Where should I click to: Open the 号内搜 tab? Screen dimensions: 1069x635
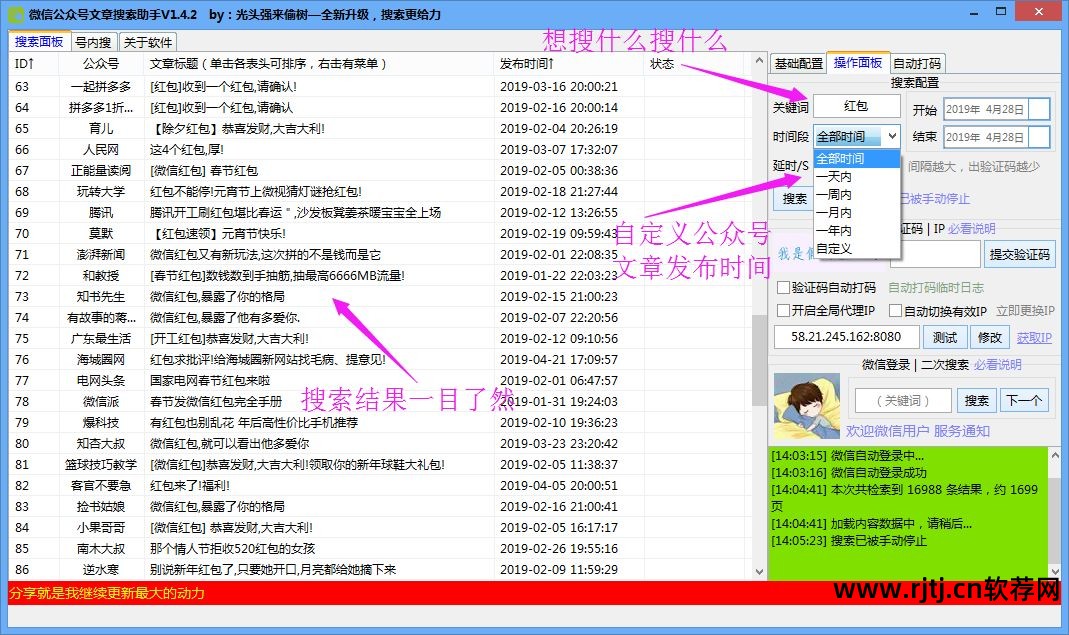coord(93,42)
